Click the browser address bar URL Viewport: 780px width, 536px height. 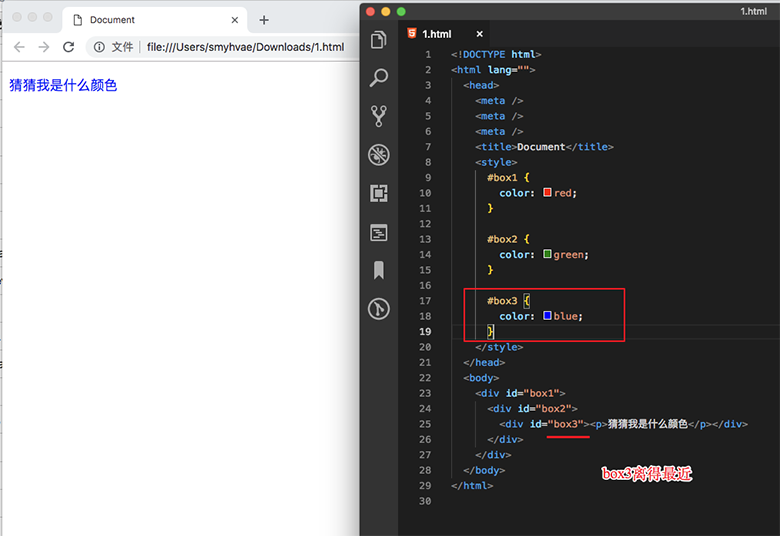245,47
